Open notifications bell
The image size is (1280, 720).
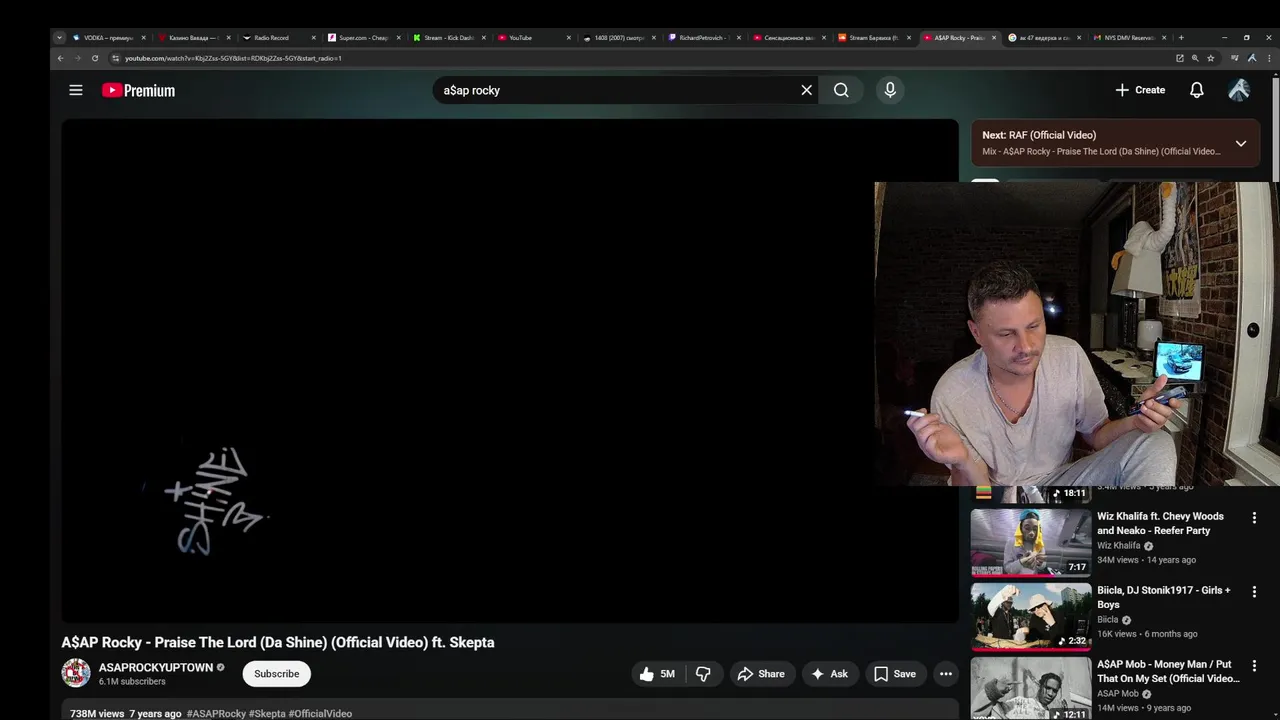coord(1196,90)
